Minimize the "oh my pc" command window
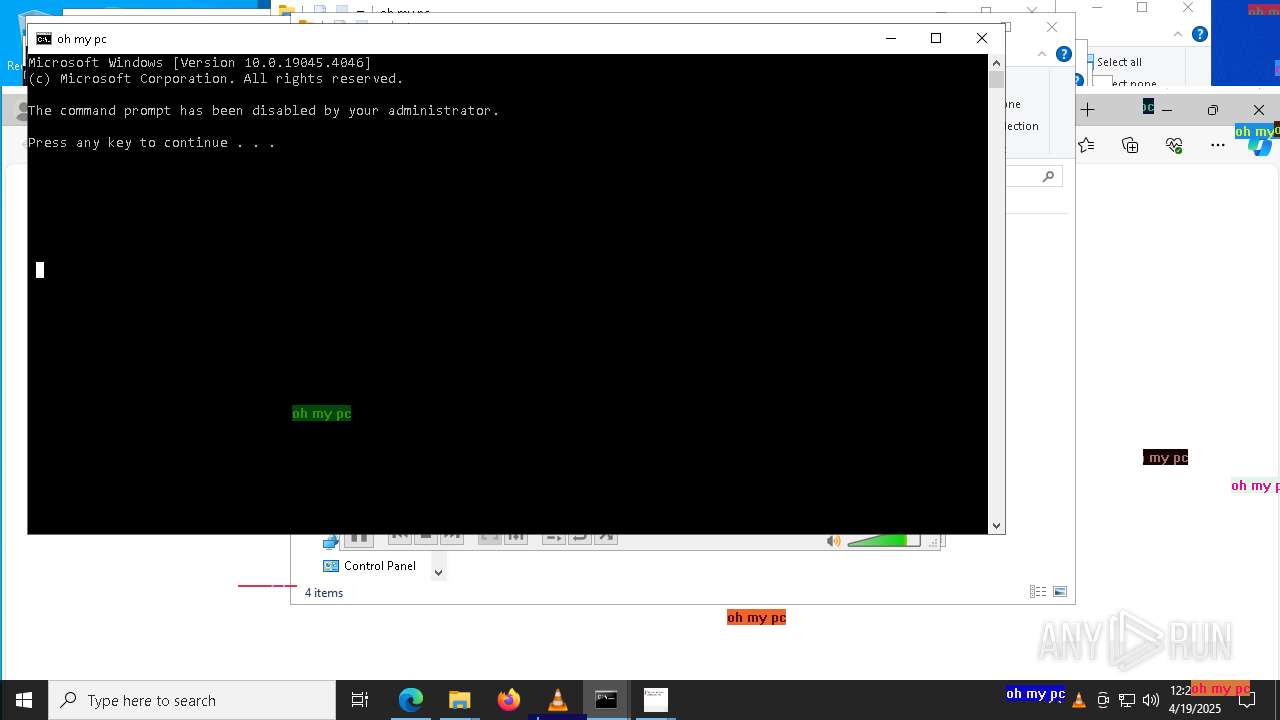 (x=891, y=38)
